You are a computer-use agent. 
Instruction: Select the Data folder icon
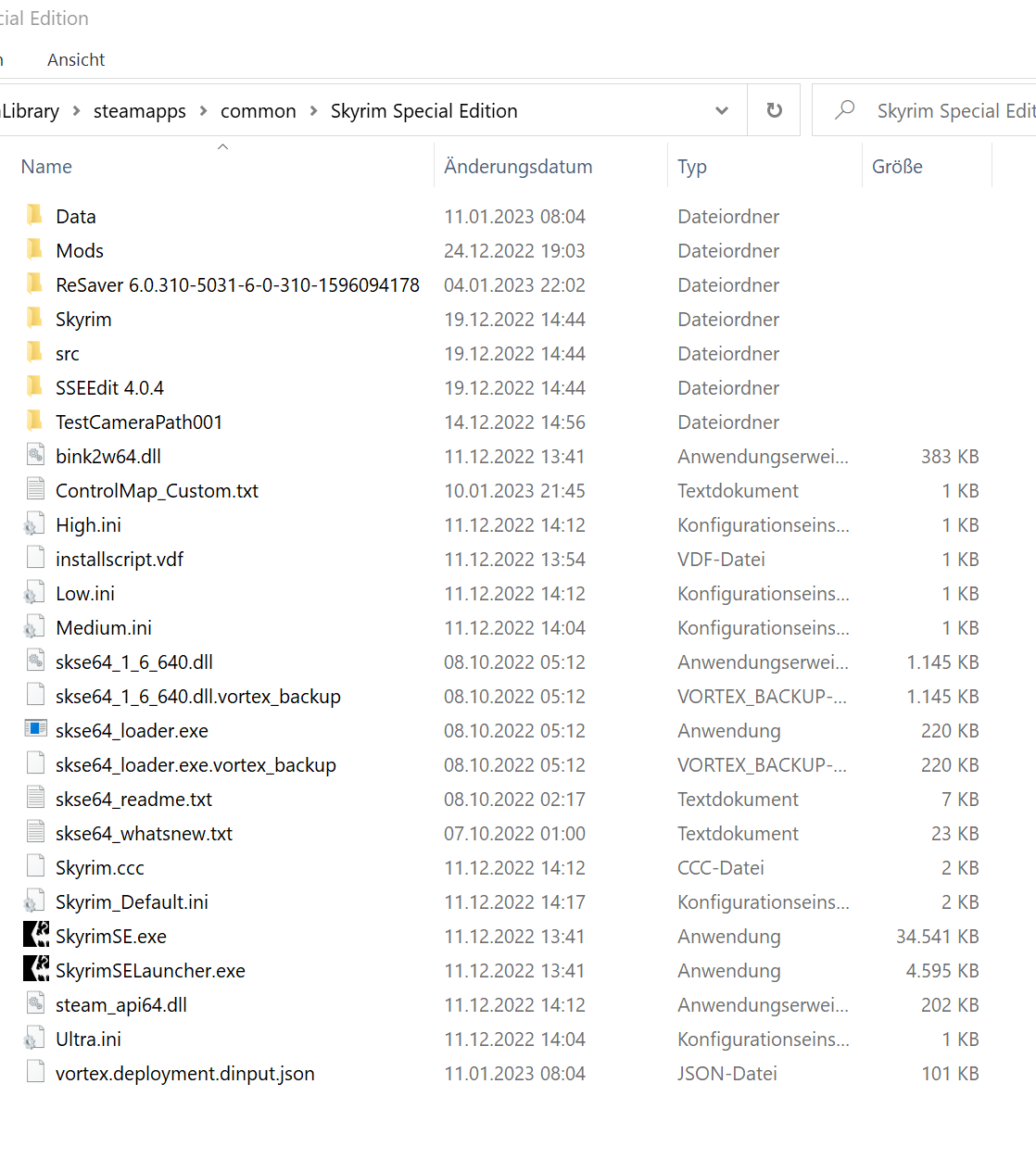pyautogui.click(x=35, y=216)
